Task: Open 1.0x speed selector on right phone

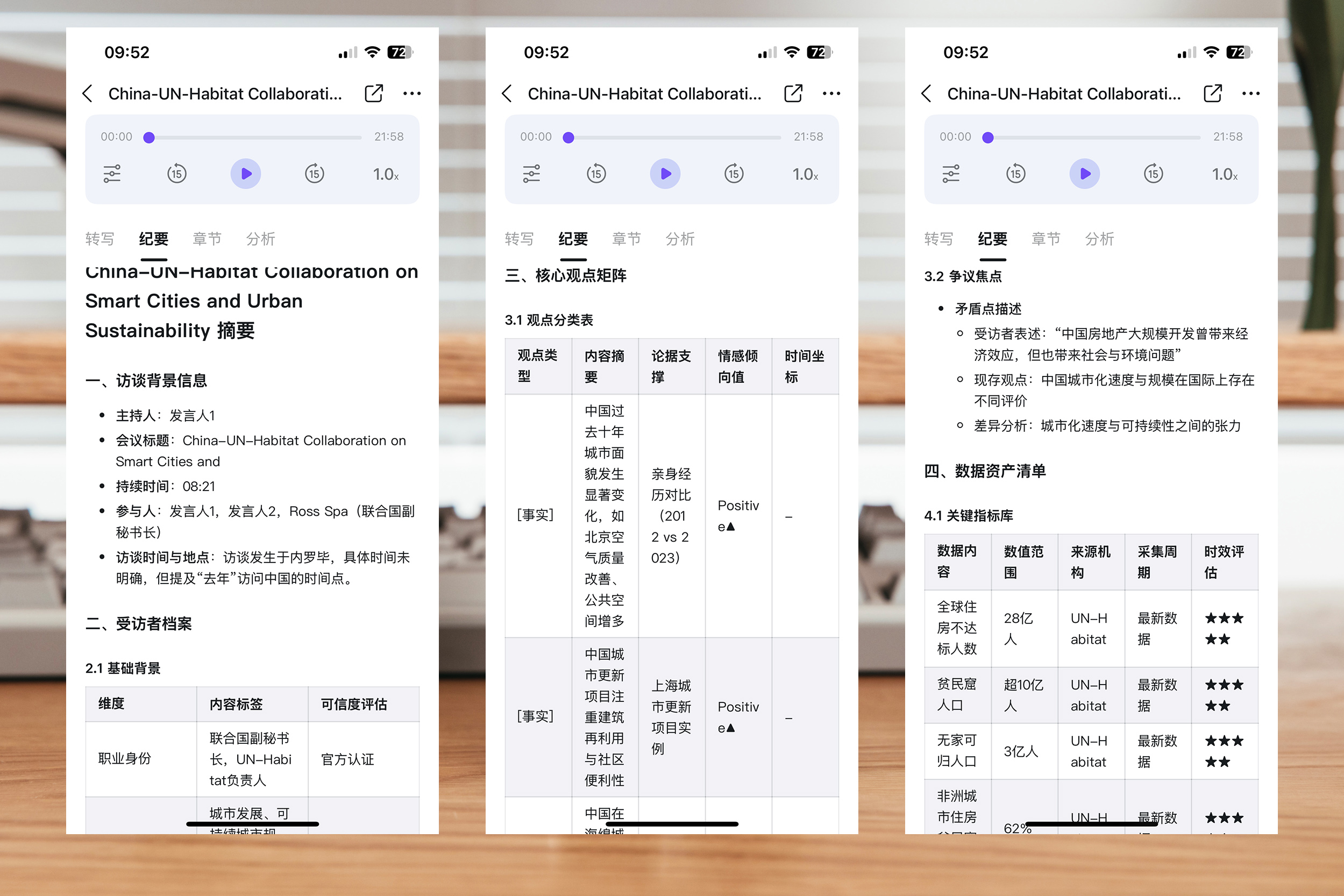Action: pos(1225,174)
